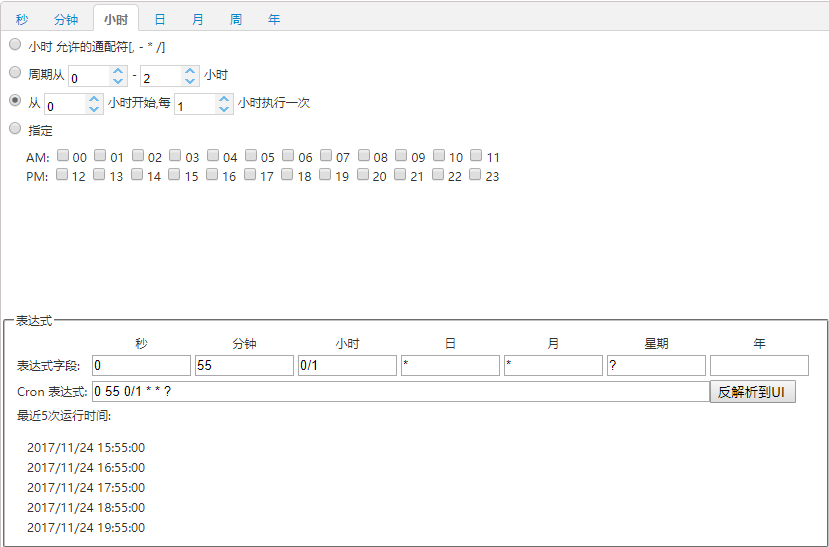Click run time 2017/11/24 17:55:00

[x=86, y=488]
